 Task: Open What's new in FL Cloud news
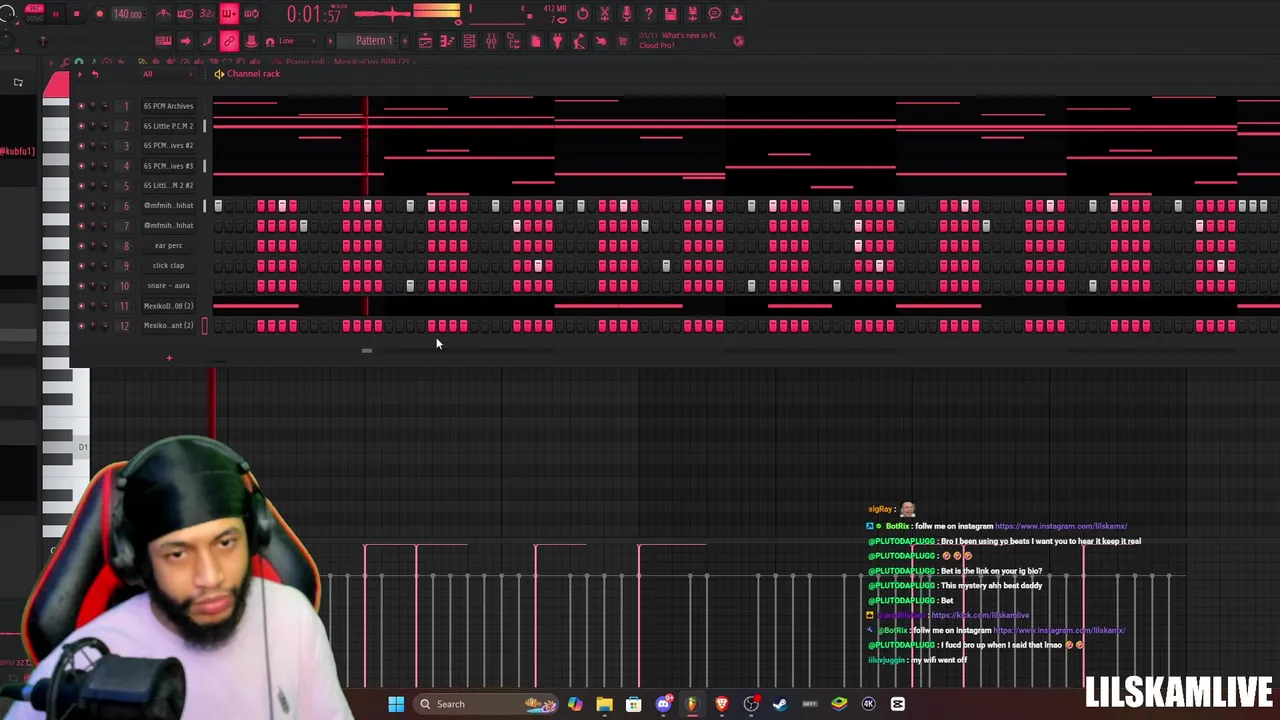point(680,41)
